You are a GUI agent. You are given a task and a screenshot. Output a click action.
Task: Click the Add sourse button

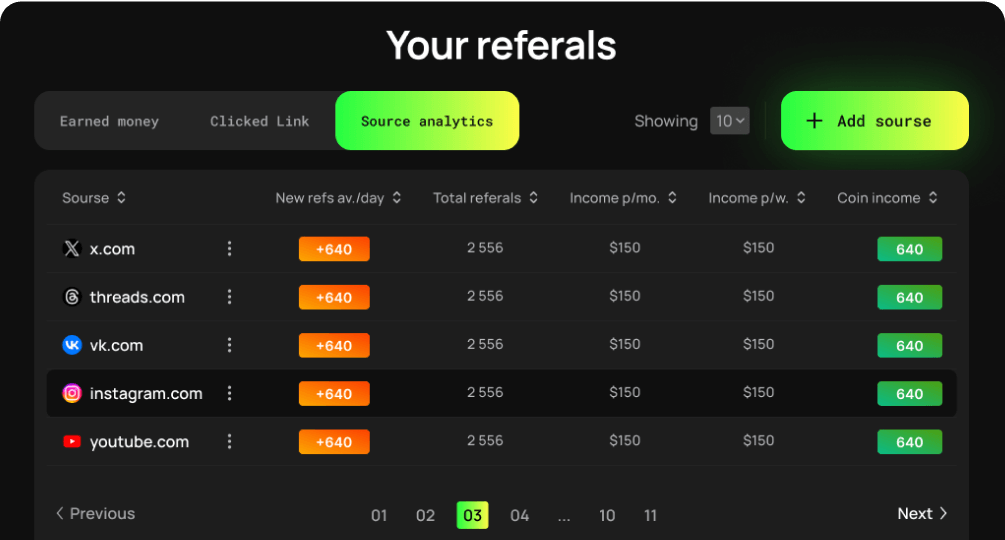pos(874,121)
